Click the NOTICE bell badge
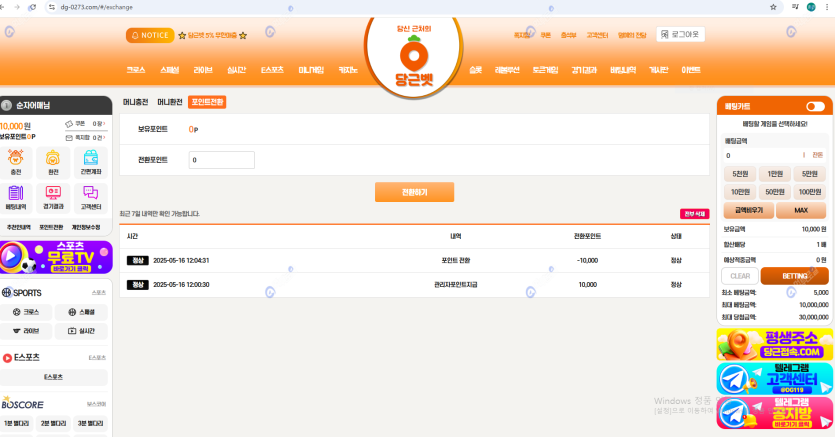 (x=148, y=35)
